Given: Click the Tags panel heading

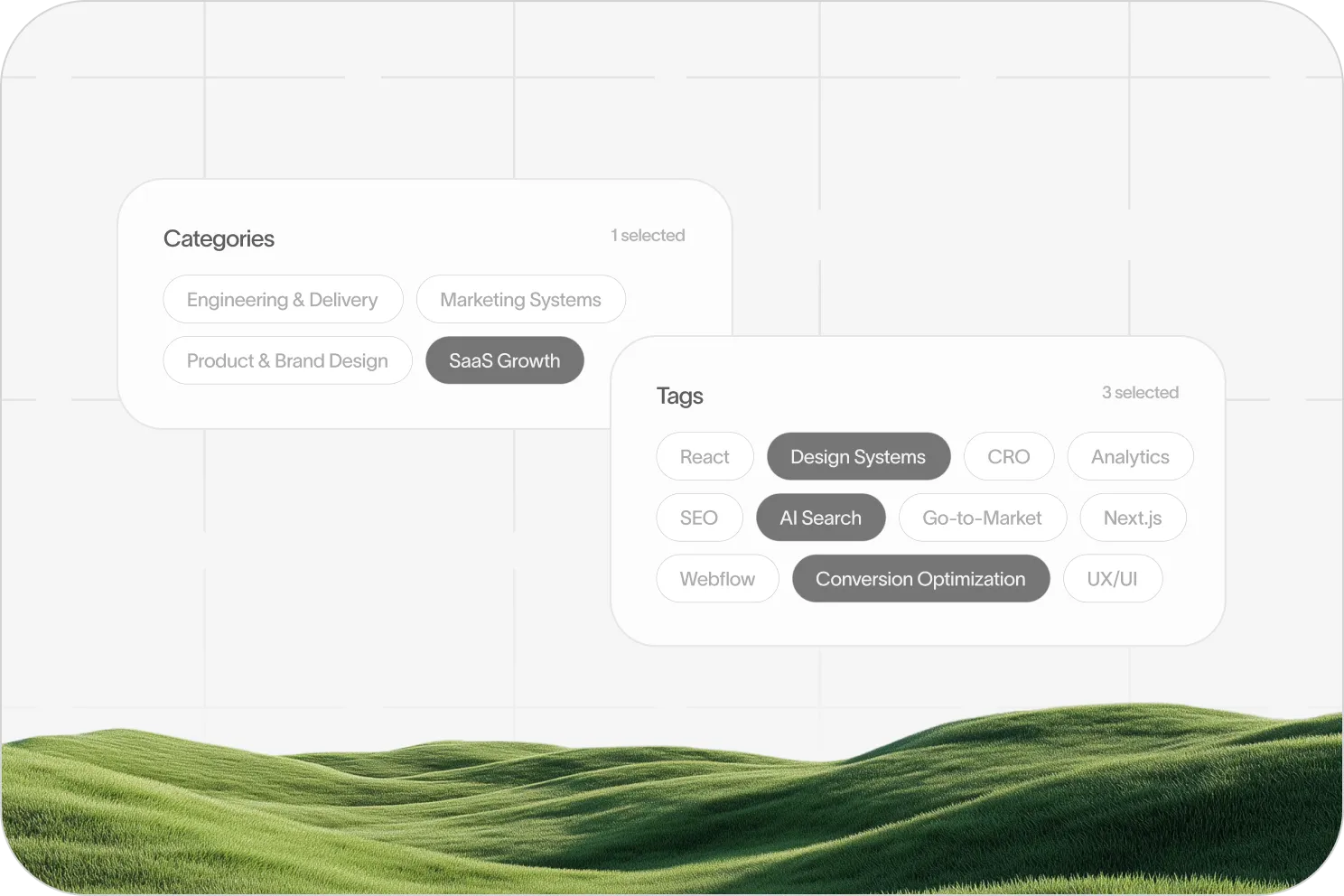Looking at the screenshot, I should pos(679,396).
